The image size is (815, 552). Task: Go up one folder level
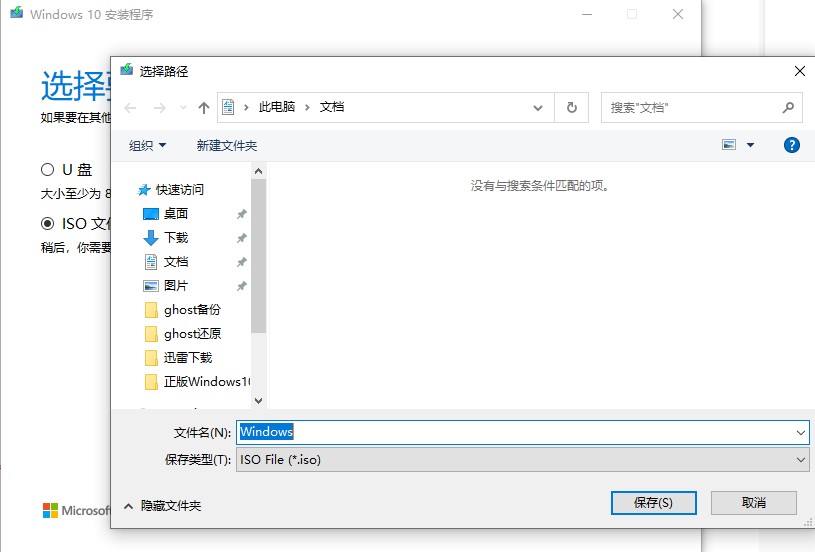click(x=204, y=108)
